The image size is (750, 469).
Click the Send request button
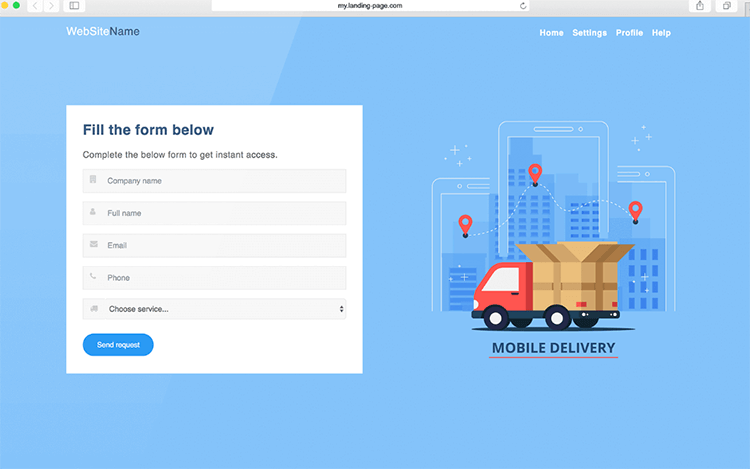click(x=118, y=345)
